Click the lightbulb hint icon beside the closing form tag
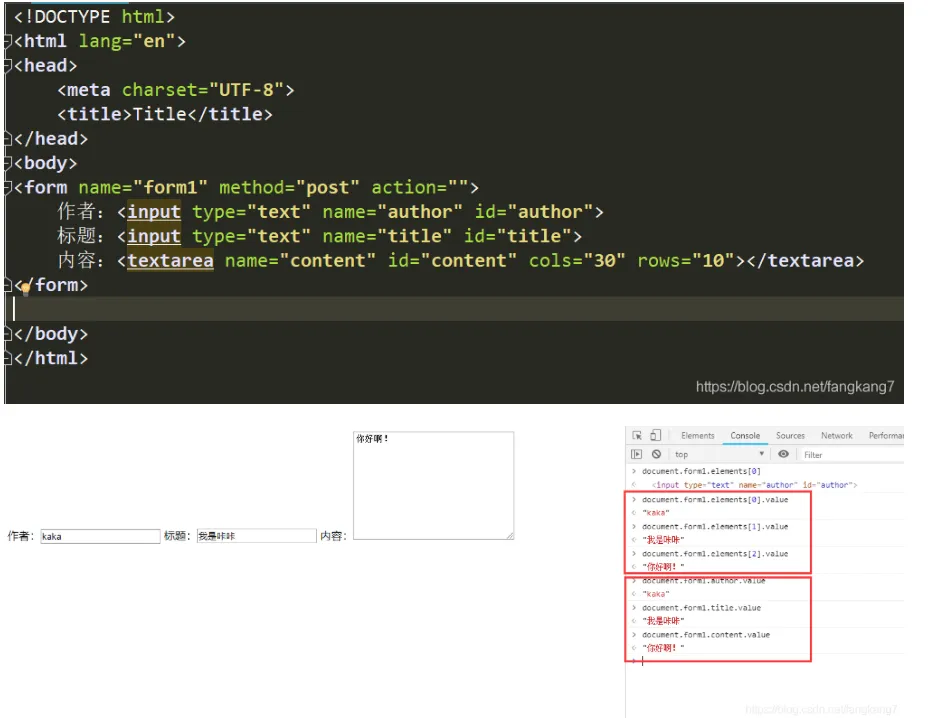 (25, 288)
